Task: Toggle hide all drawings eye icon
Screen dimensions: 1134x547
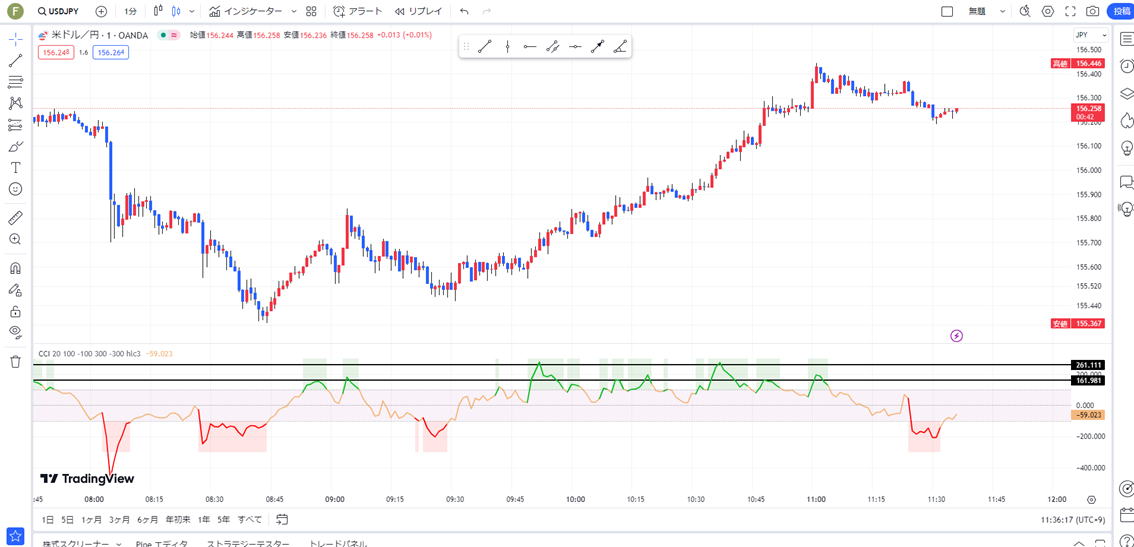Action: (x=15, y=332)
